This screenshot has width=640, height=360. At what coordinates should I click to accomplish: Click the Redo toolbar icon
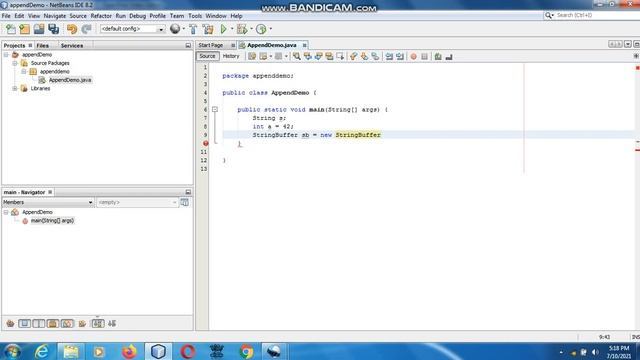tap(86, 29)
